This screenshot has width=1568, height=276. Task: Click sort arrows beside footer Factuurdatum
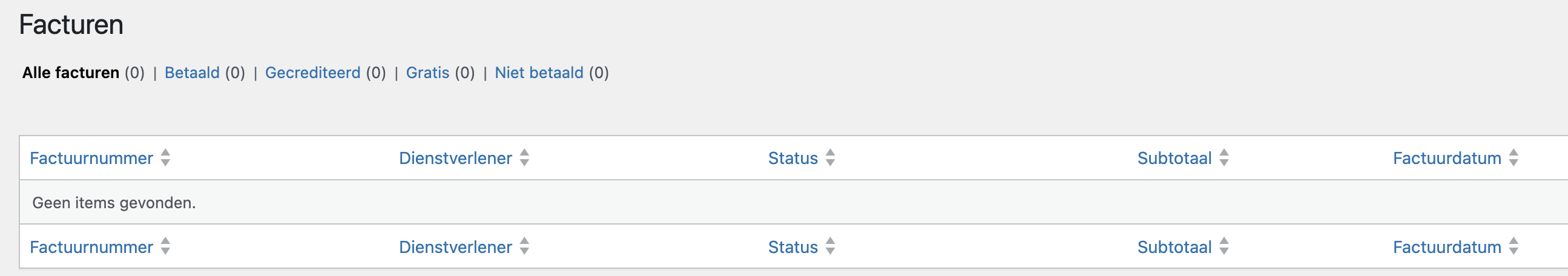[x=1514, y=247]
